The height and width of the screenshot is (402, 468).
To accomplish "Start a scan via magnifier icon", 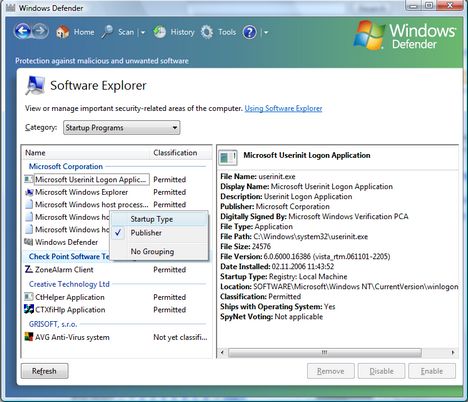I will 107,32.
